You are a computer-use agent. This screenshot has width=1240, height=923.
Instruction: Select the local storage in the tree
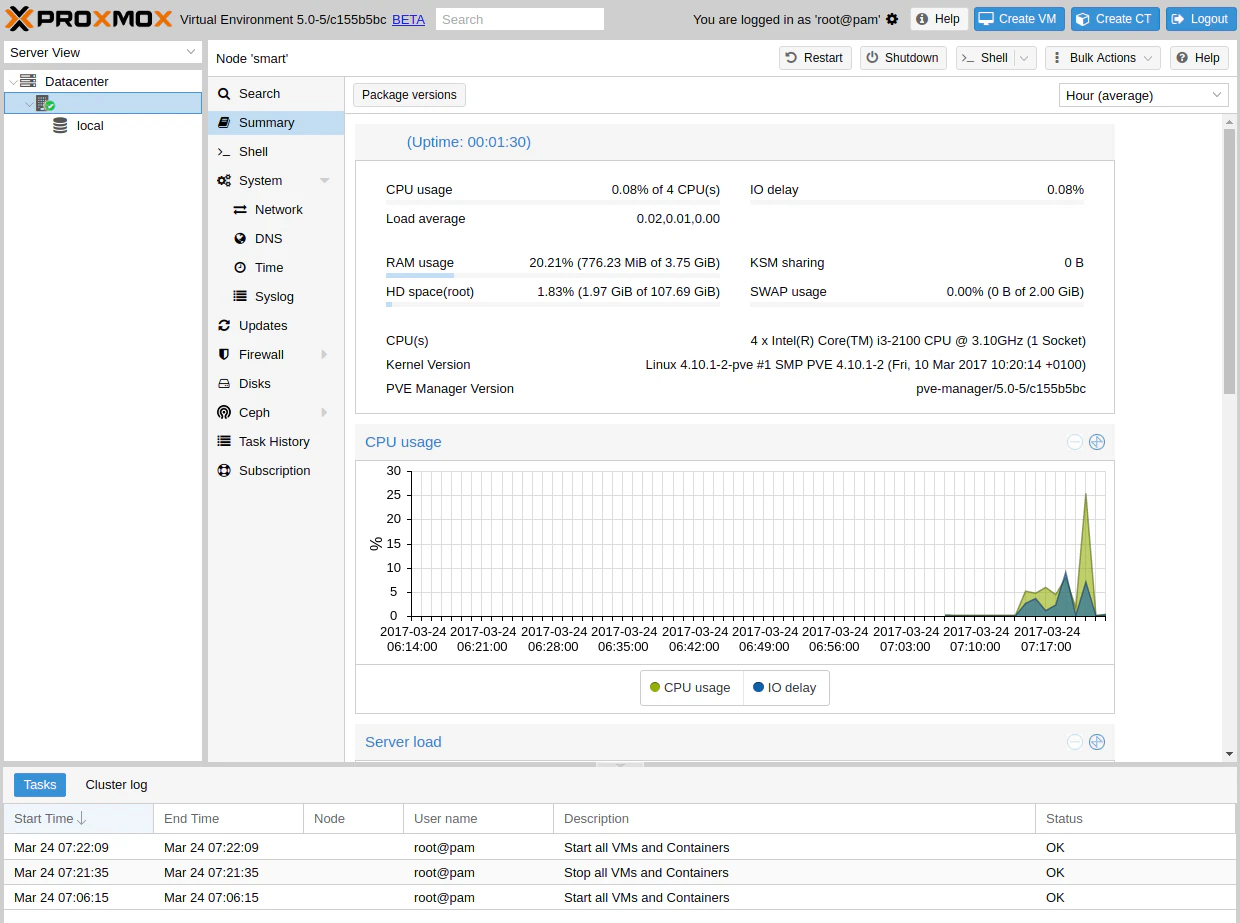(x=90, y=126)
